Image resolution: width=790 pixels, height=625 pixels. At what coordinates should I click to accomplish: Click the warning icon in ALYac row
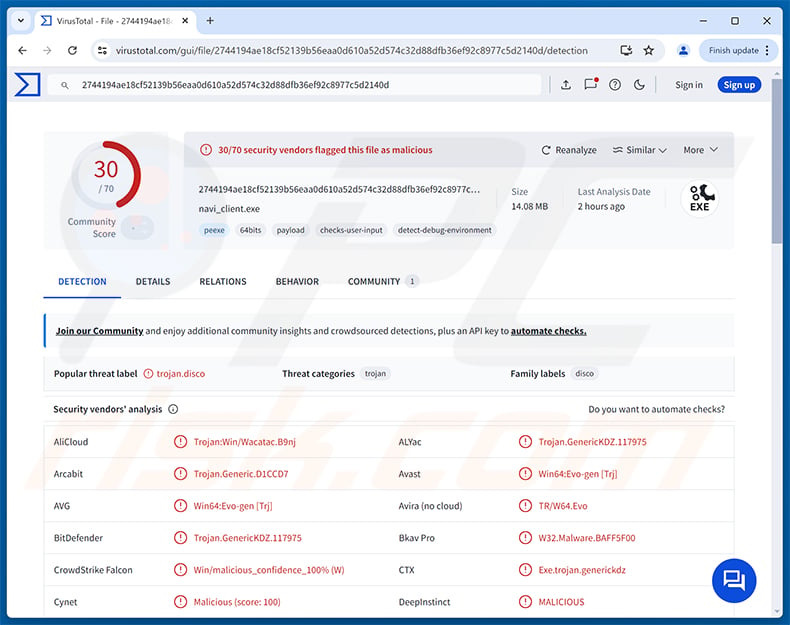point(525,442)
